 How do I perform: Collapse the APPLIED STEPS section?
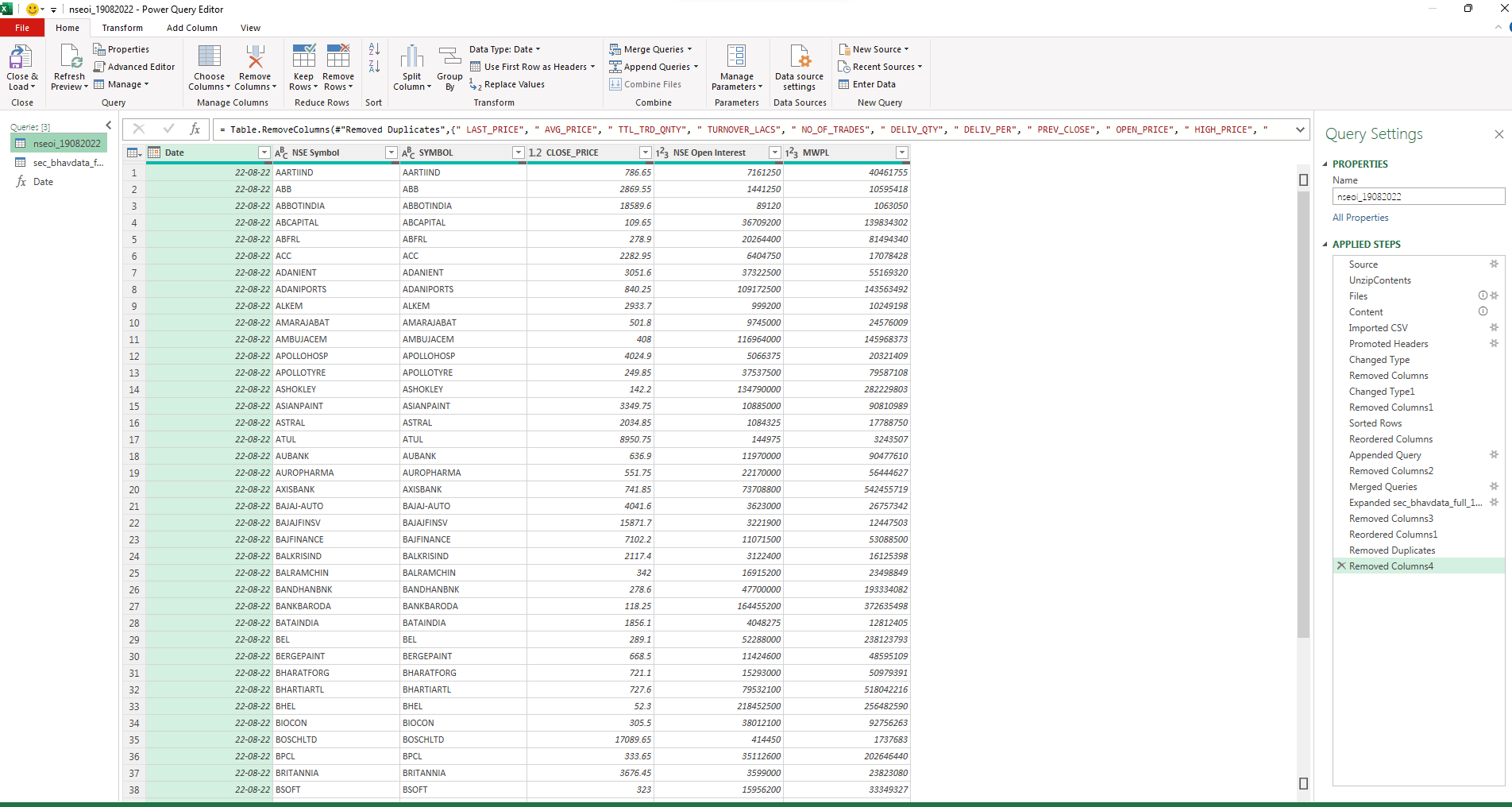click(1325, 244)
